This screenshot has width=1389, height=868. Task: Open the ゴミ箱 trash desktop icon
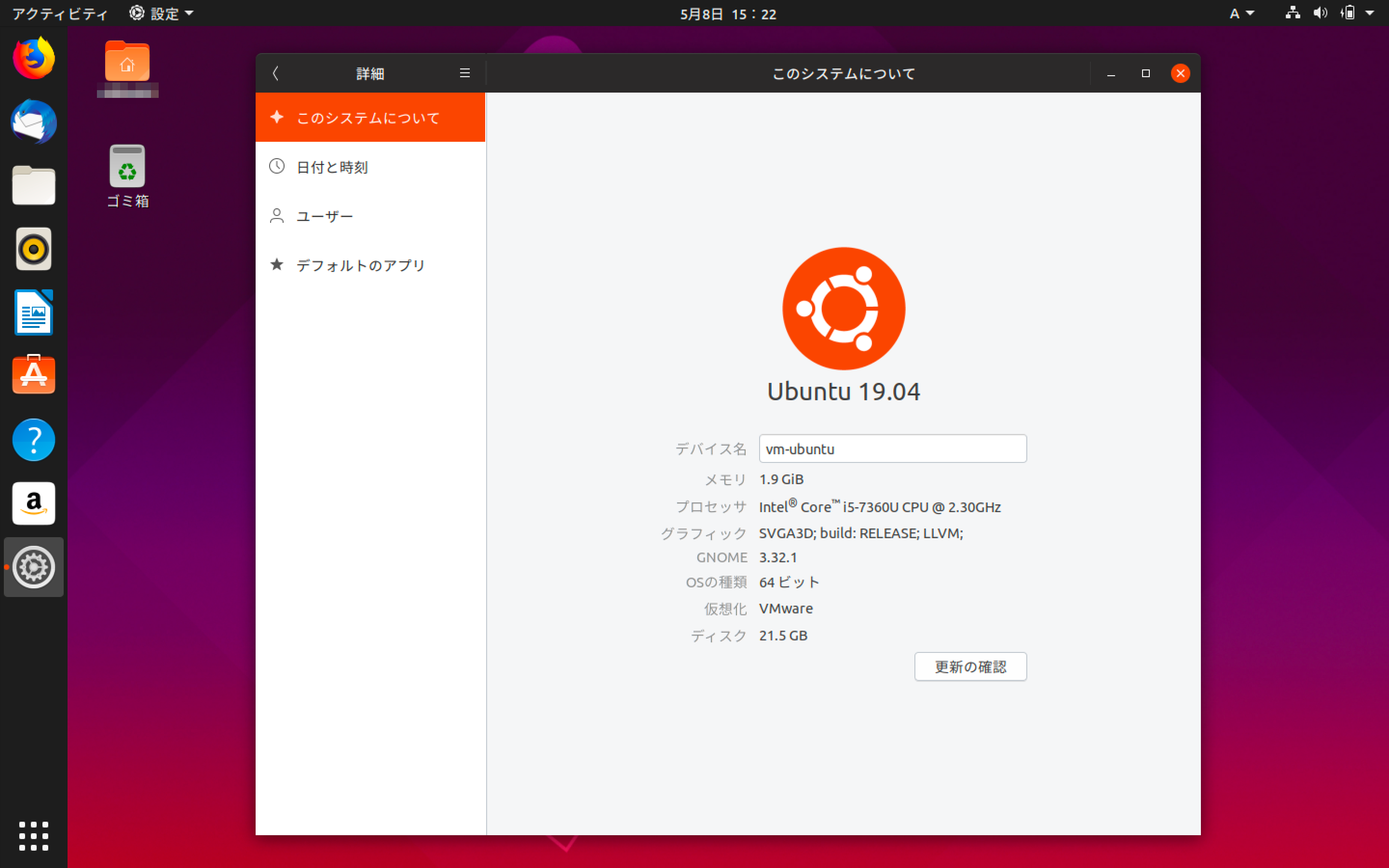pyautogui.click(x=127, y=175)
